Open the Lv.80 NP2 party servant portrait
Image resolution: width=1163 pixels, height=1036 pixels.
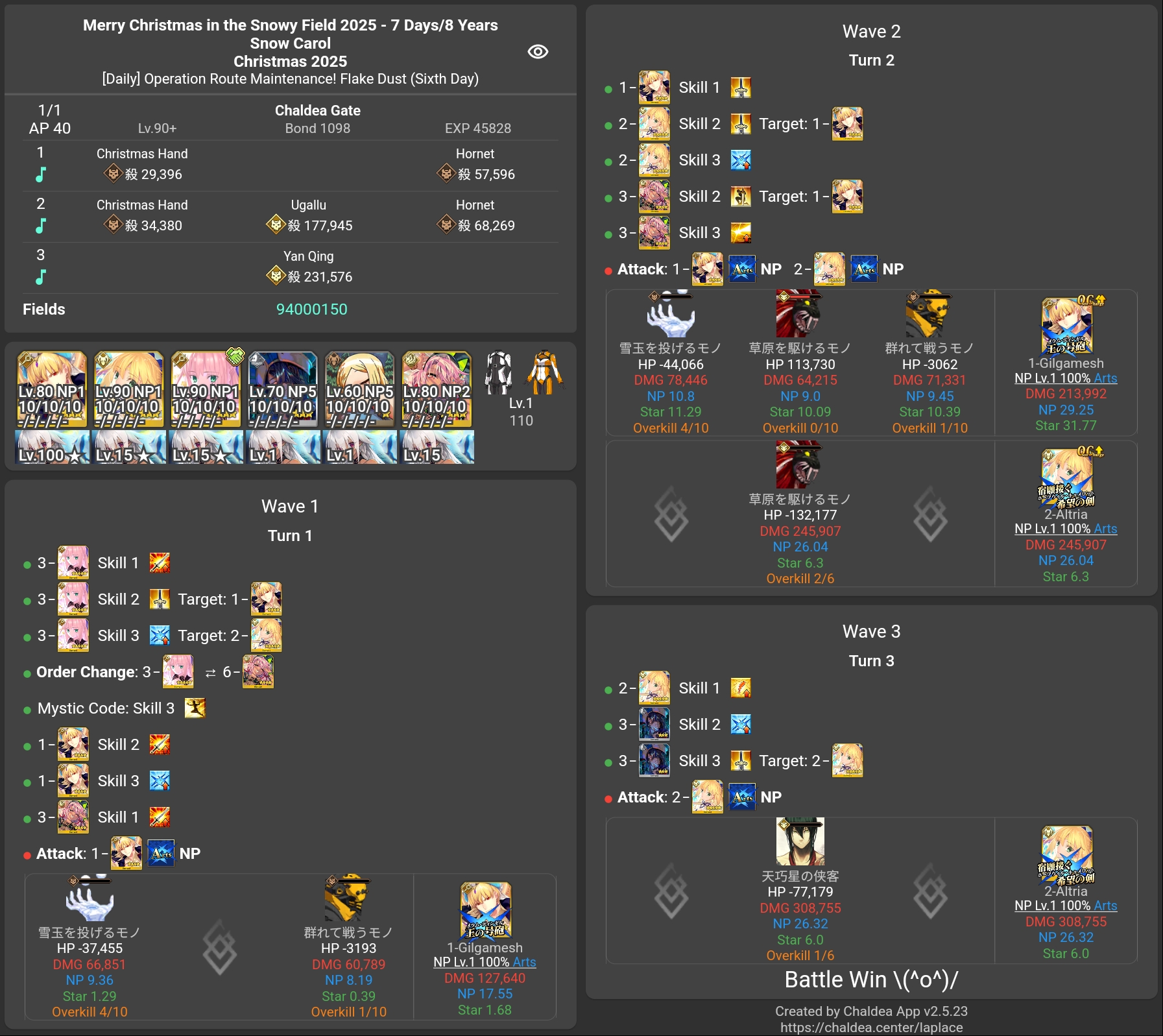point(437,389)
